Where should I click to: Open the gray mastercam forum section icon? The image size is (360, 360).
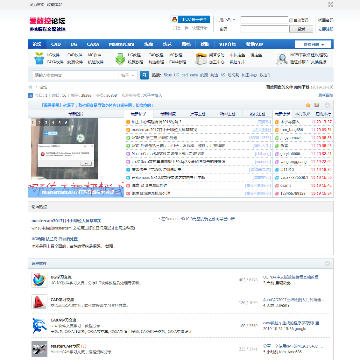(x=39, y=349)
